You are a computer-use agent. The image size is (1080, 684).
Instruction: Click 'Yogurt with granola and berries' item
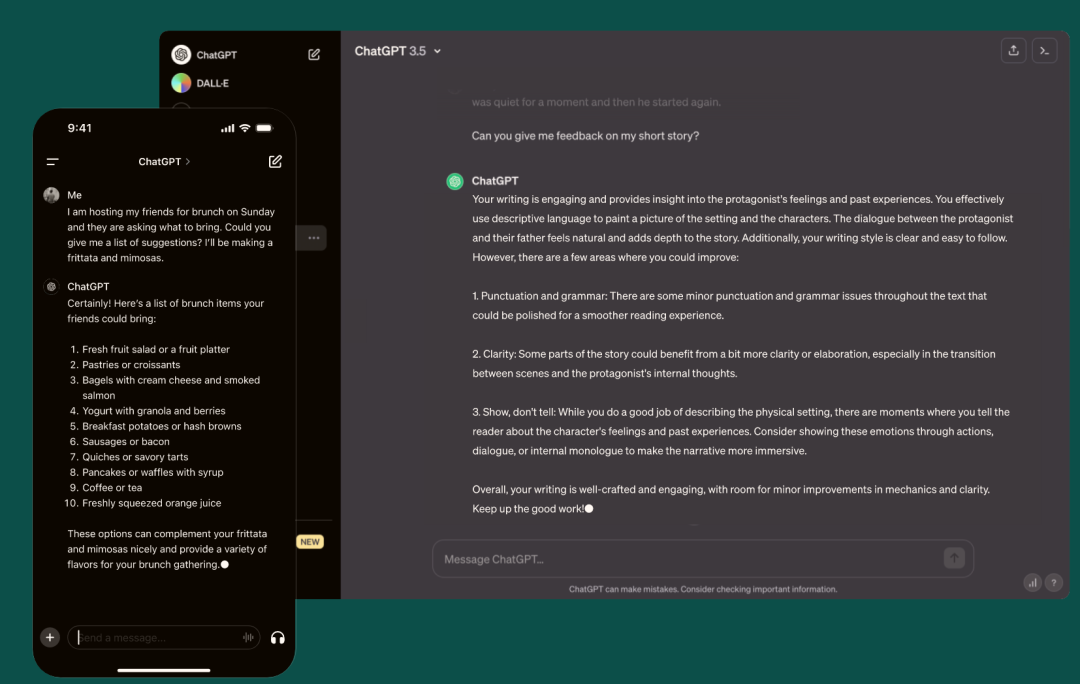click(x=154, y=411)
